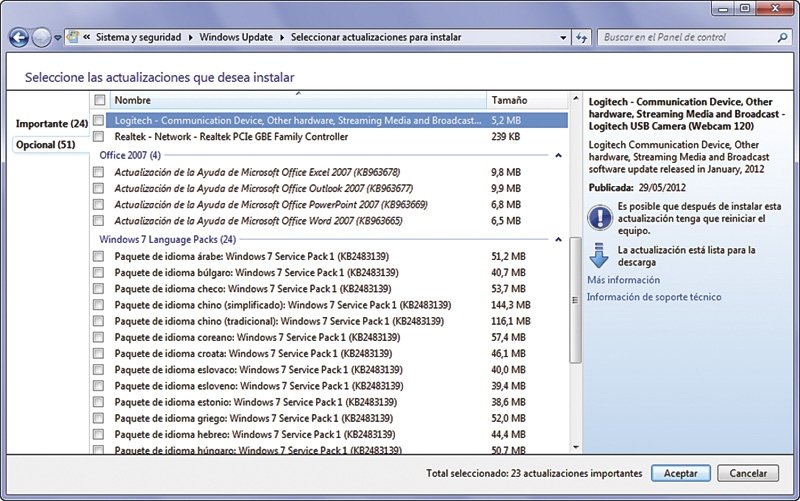The image size is (800, 501).
Task: Open submenu arrow after Sistema y seguridad
Action: click(x=190, y=37)
